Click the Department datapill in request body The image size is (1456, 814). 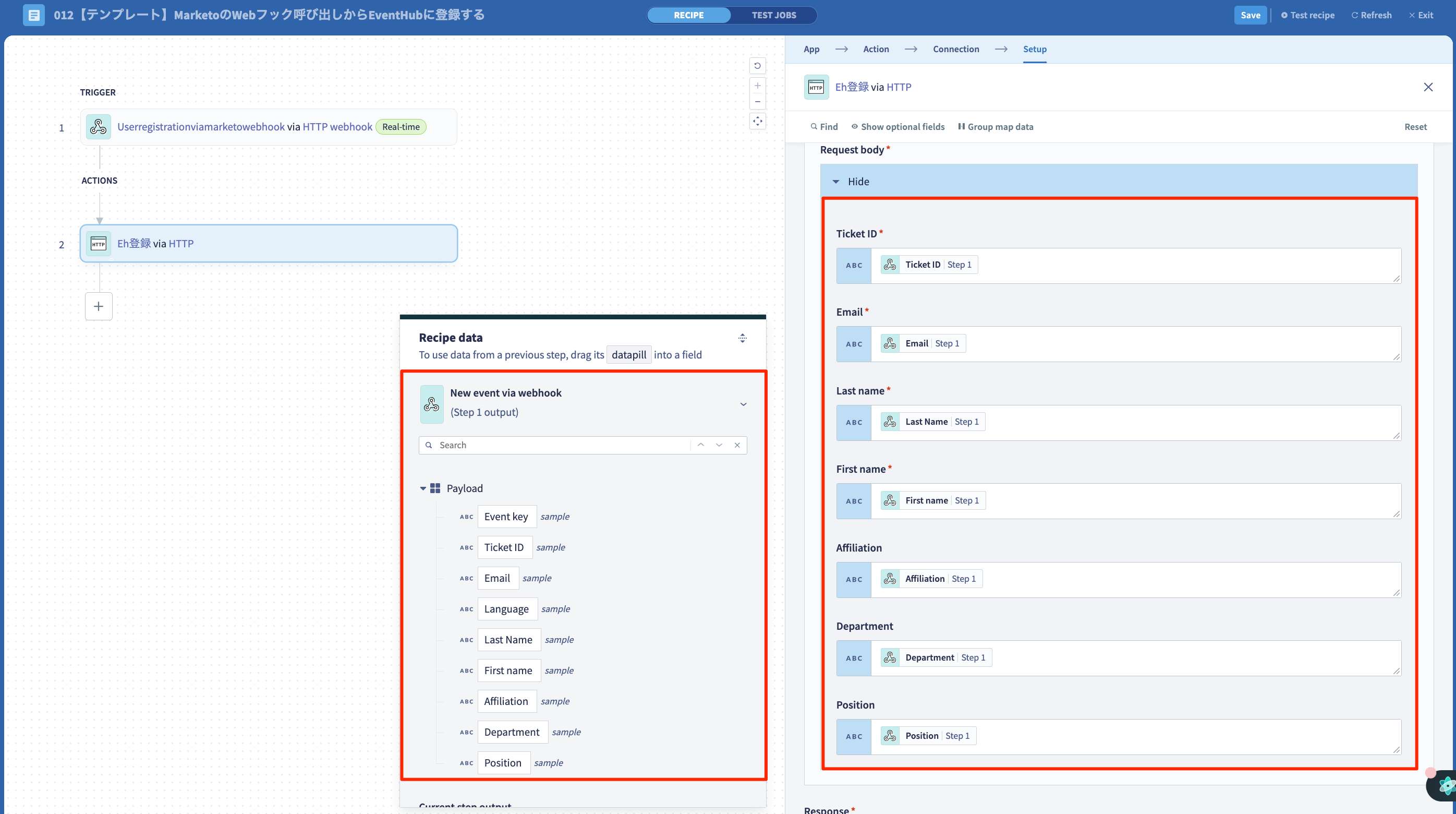coord(936,657)
